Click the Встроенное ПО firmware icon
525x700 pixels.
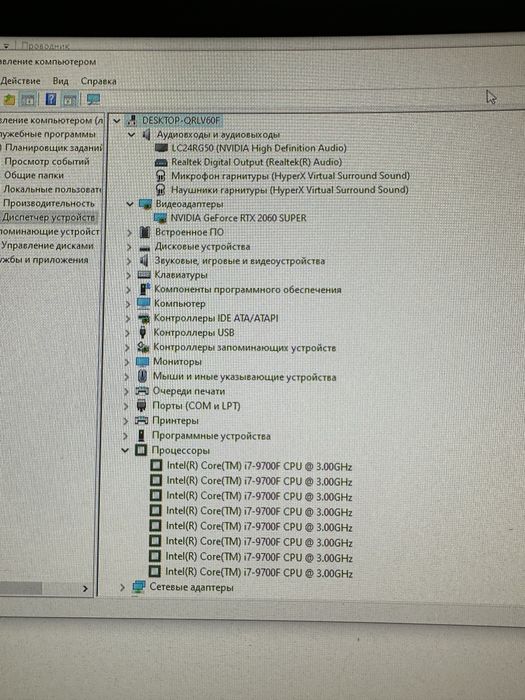click(x=145, y=232)
